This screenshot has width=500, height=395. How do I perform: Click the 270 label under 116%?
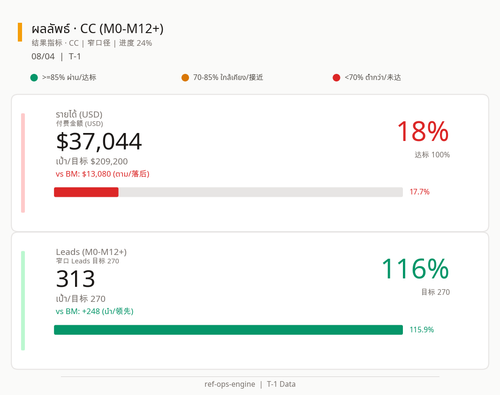point(435,292)
